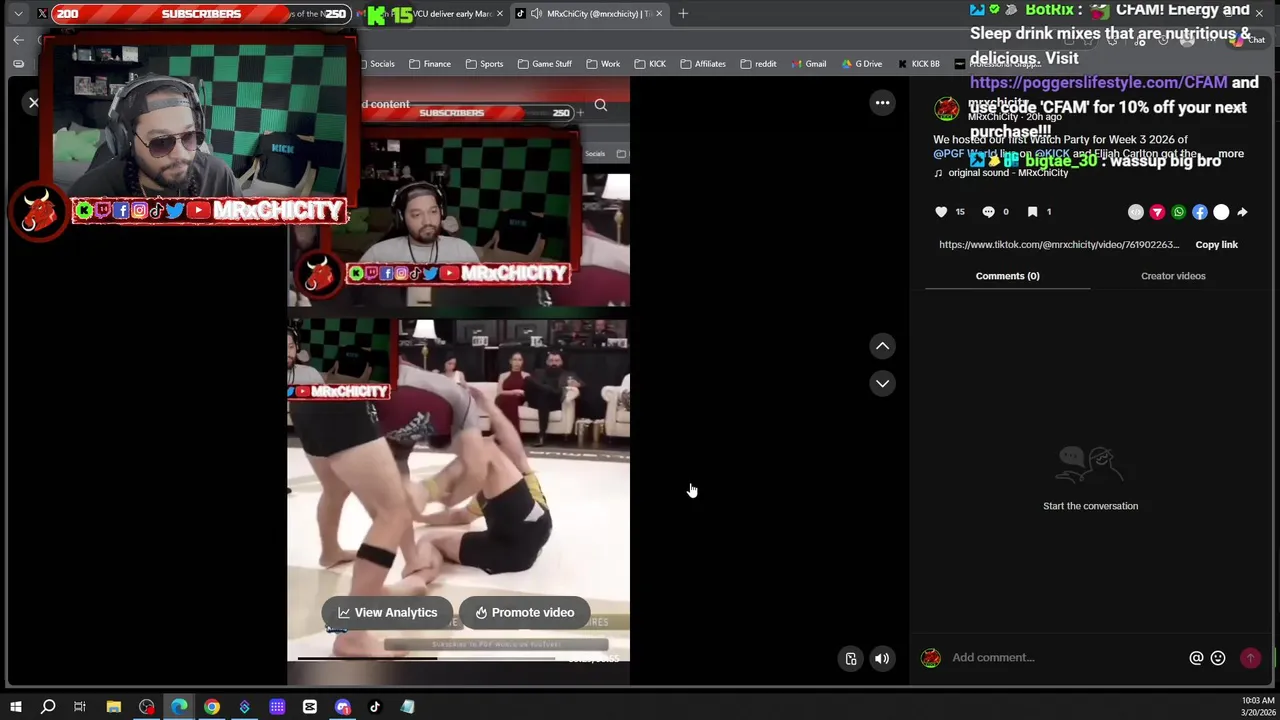1280x720 pixels.
Task: Insert a mention with @ icon
Action: click(x=1196, y=658)
